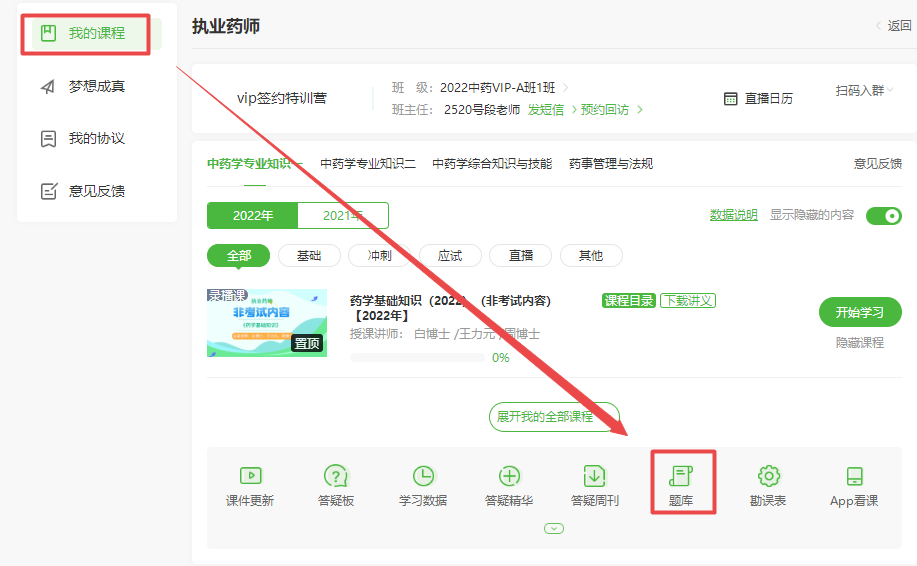Switch to the 药事管理与法规 tab
This screenshot has height=566, width=917.
tap(610, 164)
